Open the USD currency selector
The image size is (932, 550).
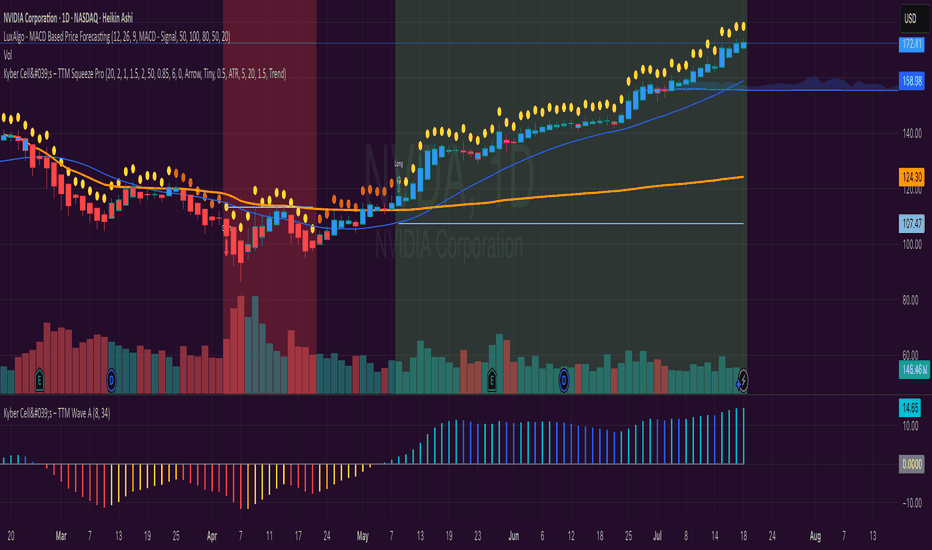click(914, 18)
